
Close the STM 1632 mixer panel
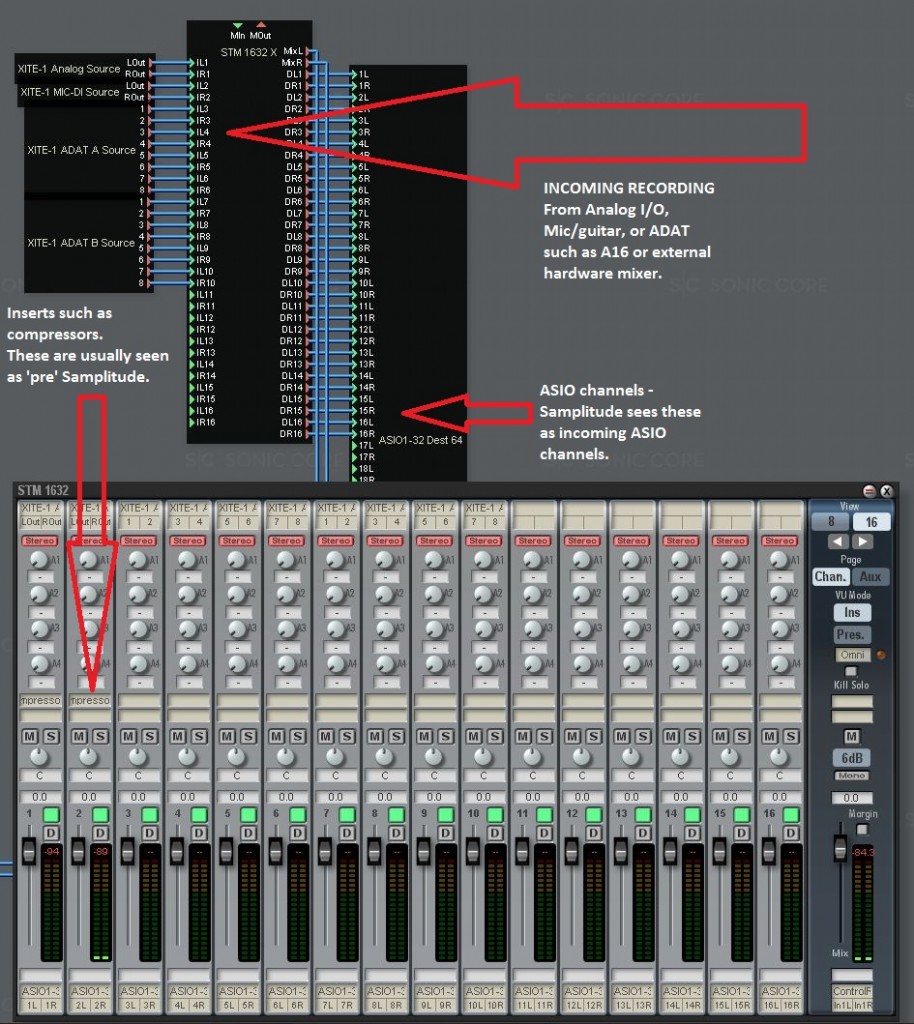[x=886, y=491]
